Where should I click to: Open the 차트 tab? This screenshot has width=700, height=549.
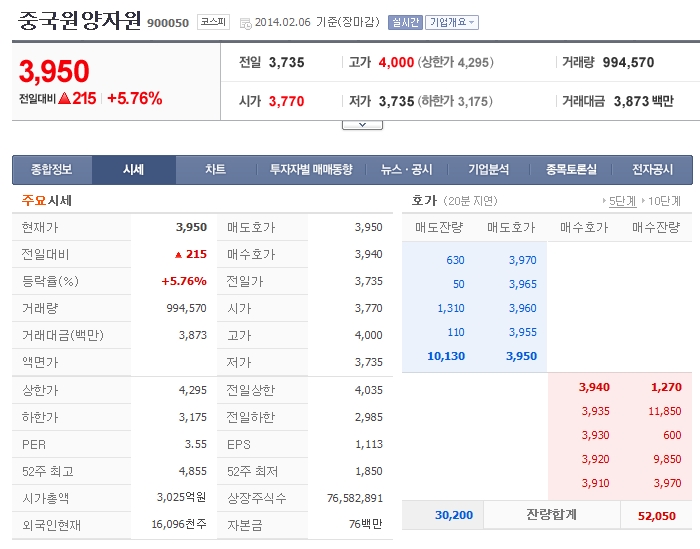click(216, 170)
